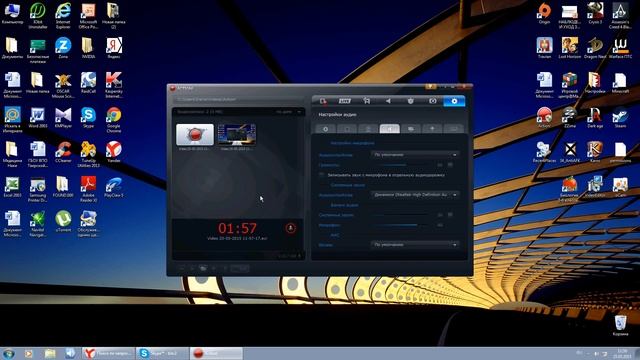
Task: Open the shield-shaped tab in Action's toolbar
Action: pos(411,101)
